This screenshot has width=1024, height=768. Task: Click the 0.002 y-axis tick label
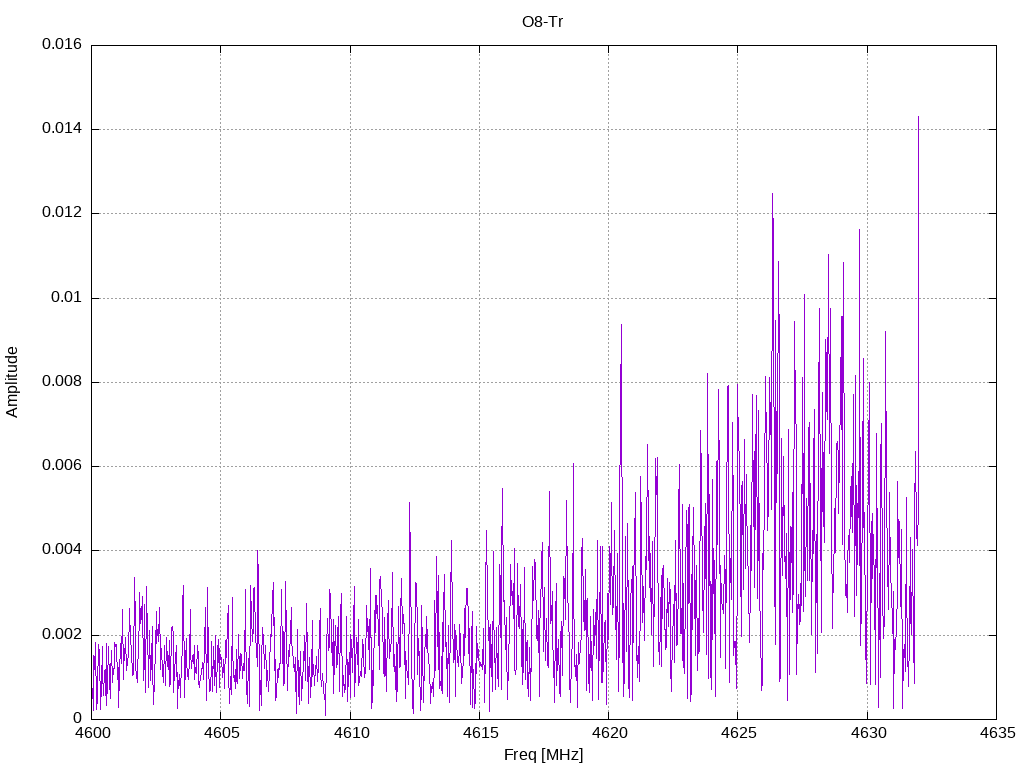pyautogui.click(x=62, y=634)
